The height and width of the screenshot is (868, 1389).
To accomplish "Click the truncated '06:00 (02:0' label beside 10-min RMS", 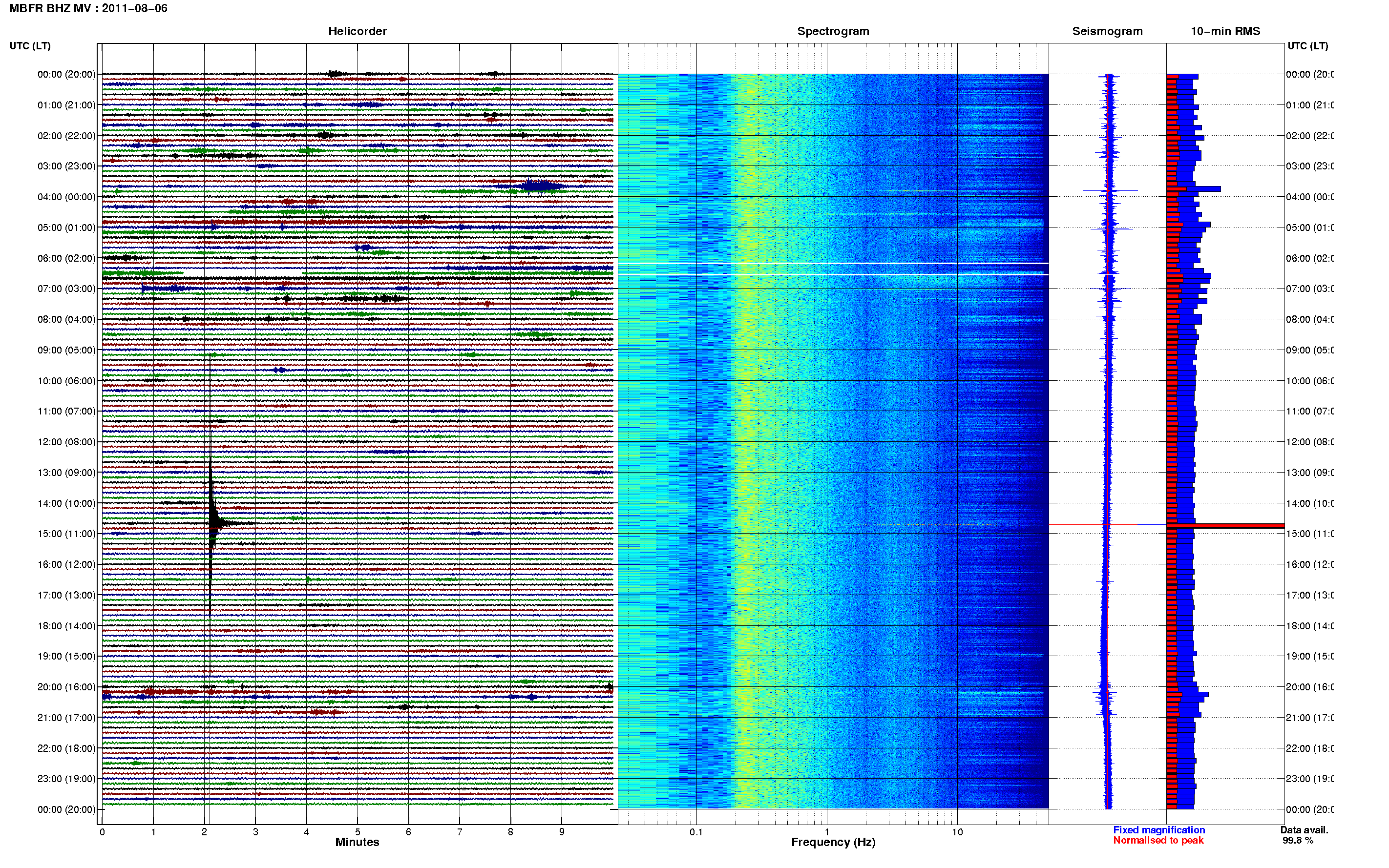I will (1310, 258).
